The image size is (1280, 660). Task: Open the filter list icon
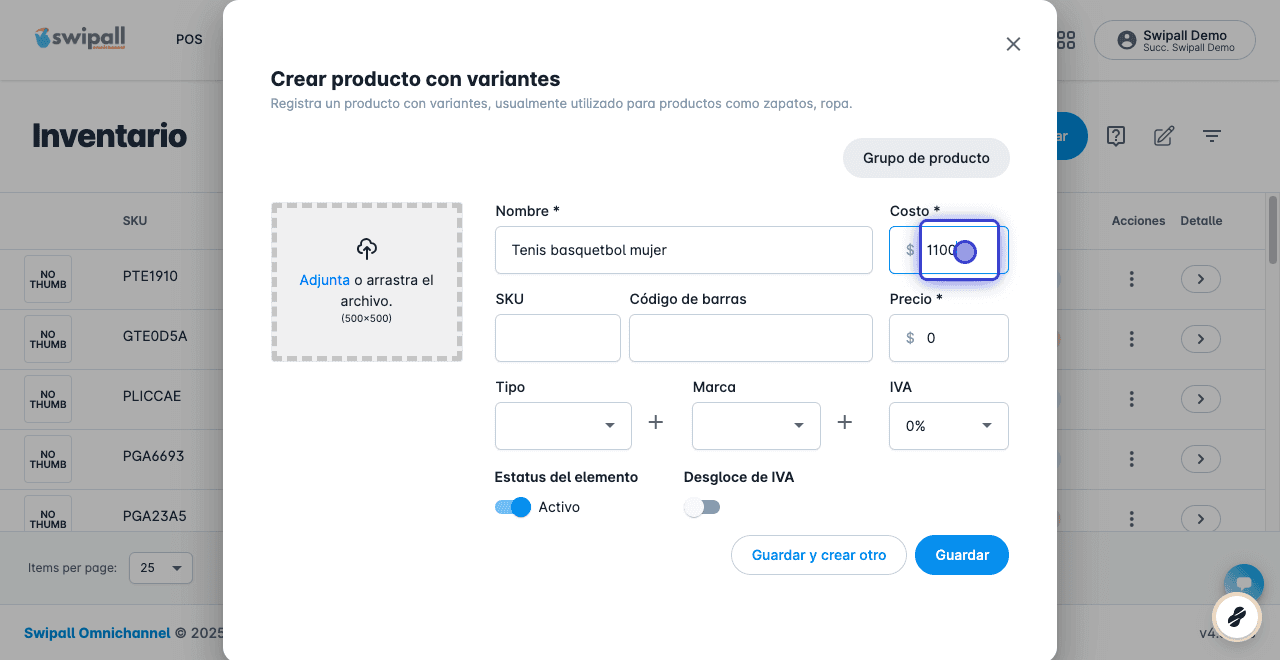point(1212,136)
